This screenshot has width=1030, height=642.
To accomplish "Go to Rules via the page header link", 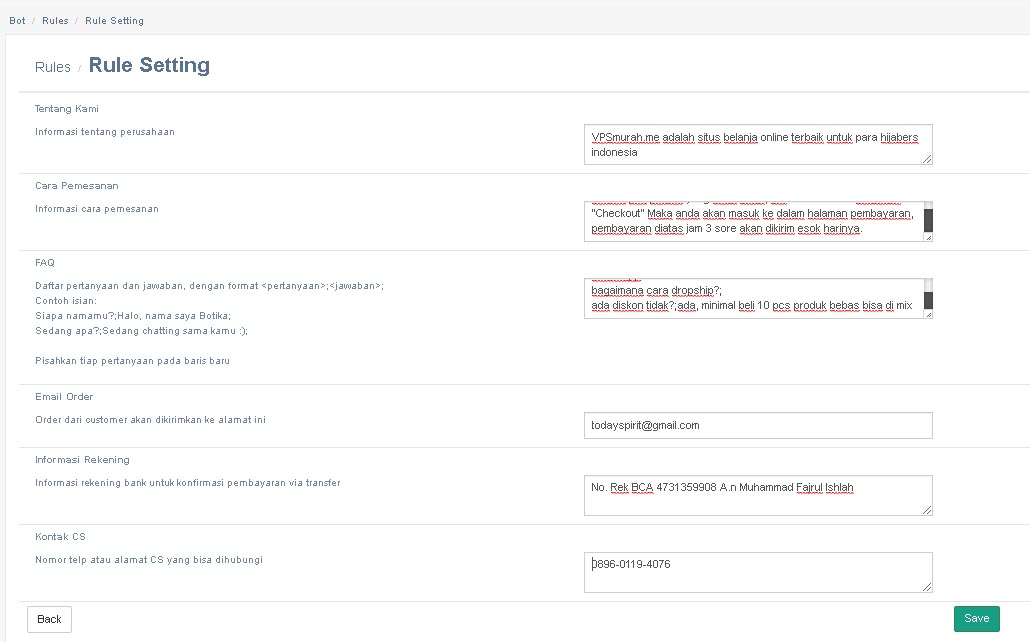I will [x=52, y=67].
